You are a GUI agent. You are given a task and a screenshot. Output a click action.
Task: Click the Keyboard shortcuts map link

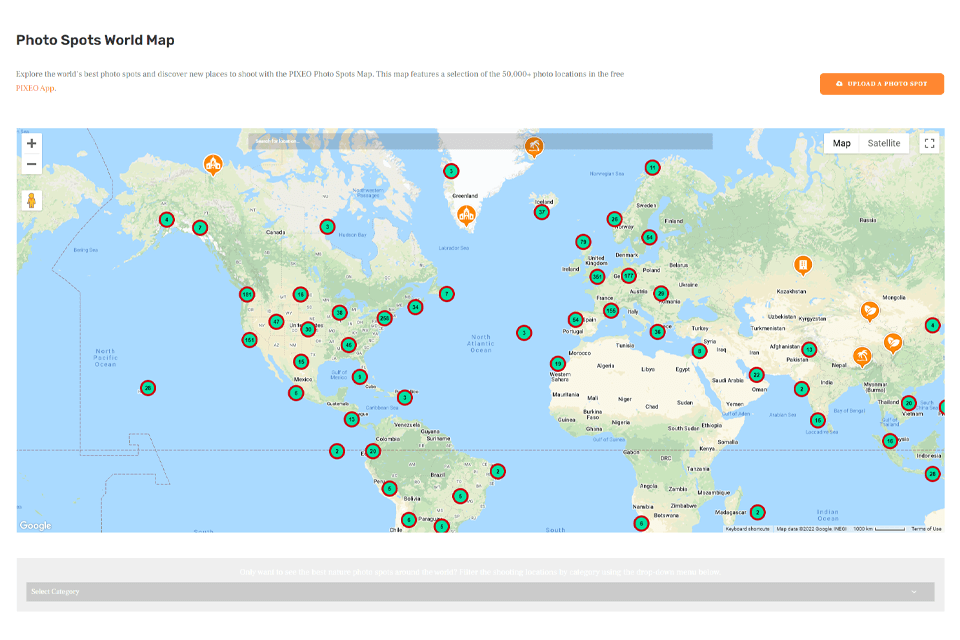point(748,529)
